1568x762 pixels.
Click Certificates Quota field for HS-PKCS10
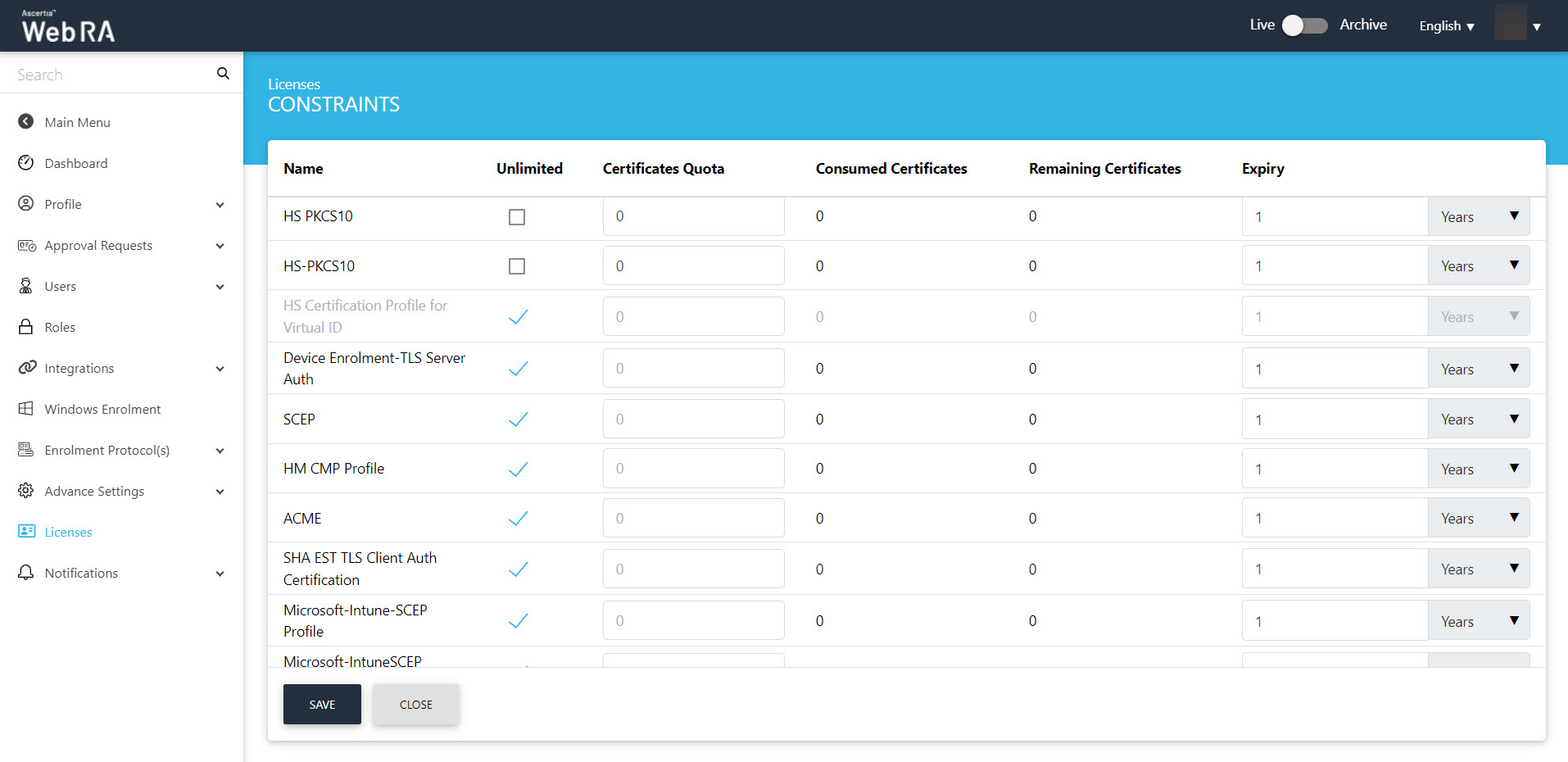pos(693,266)
